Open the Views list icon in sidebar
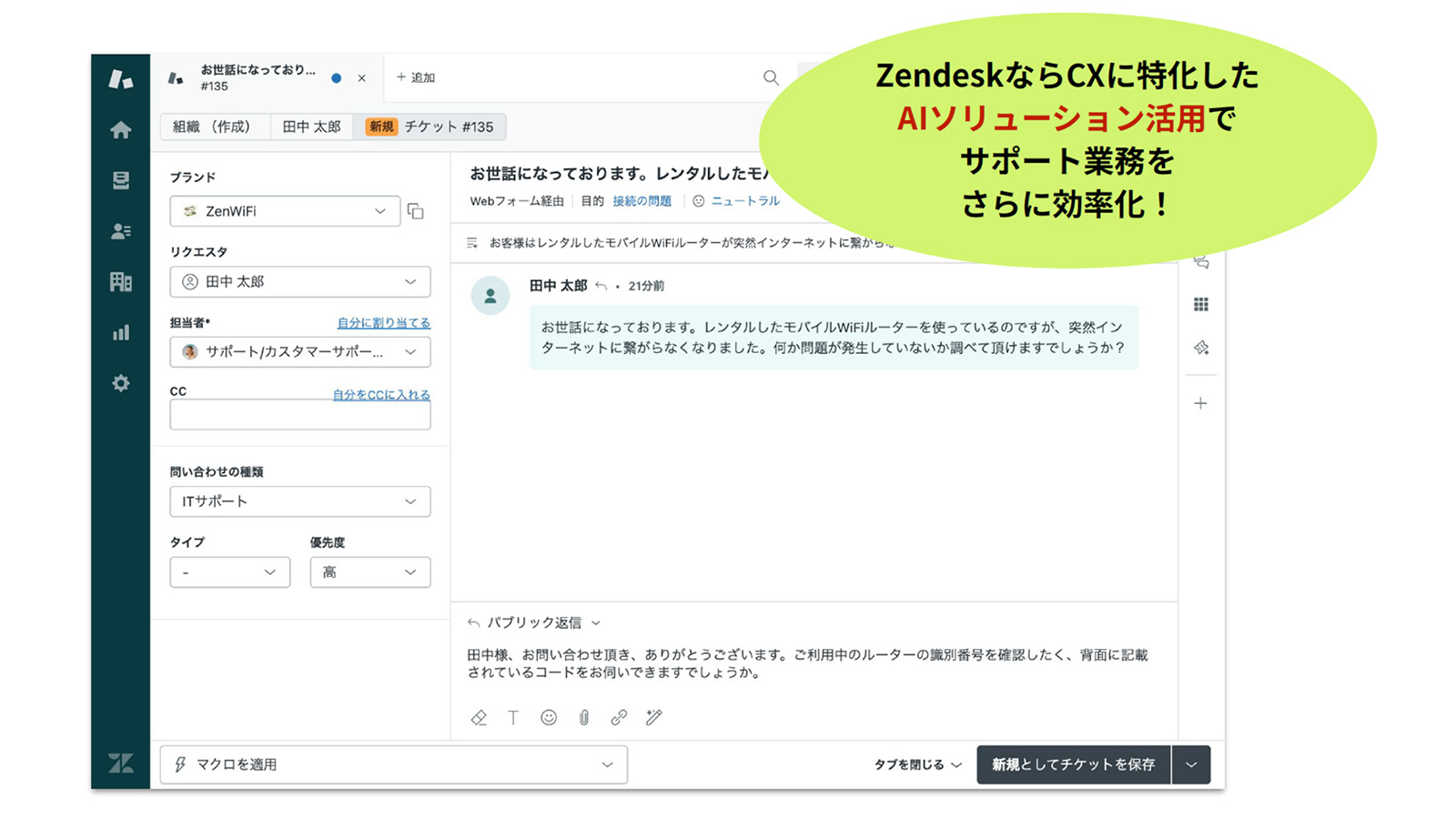Screen dimensions: 1456x819 (120, 180)
